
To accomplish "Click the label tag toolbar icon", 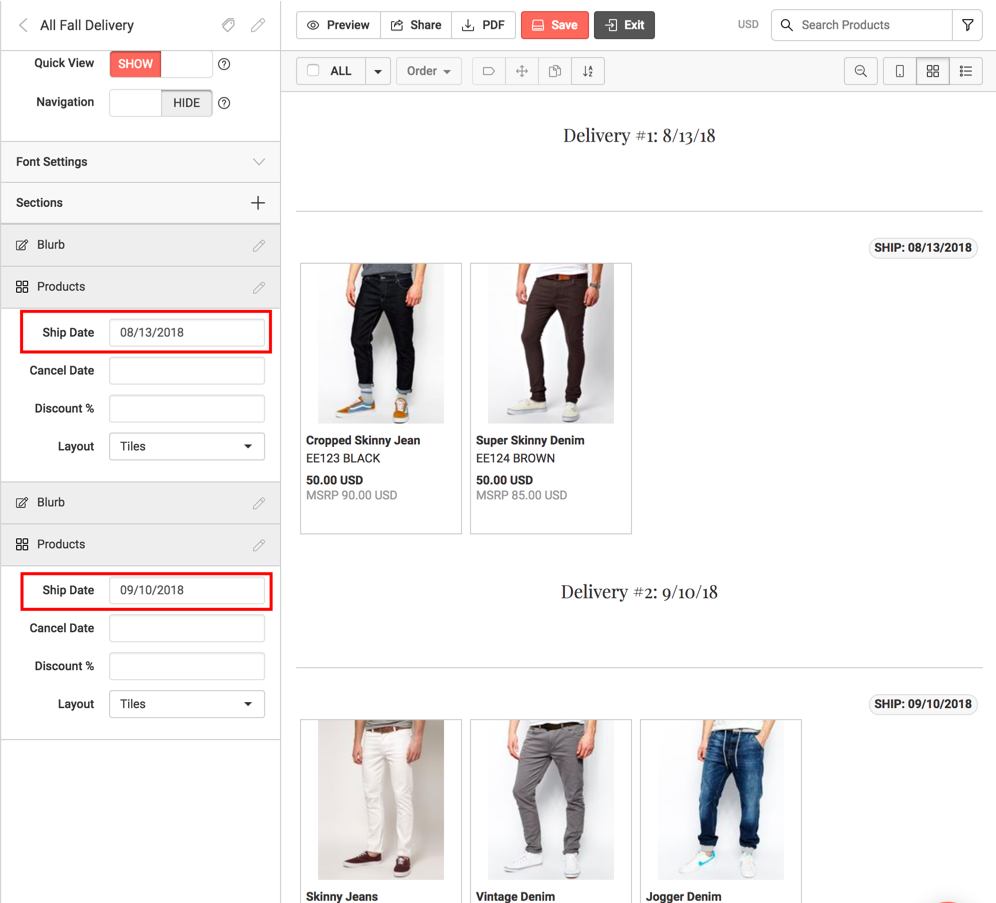I will 489,71.
